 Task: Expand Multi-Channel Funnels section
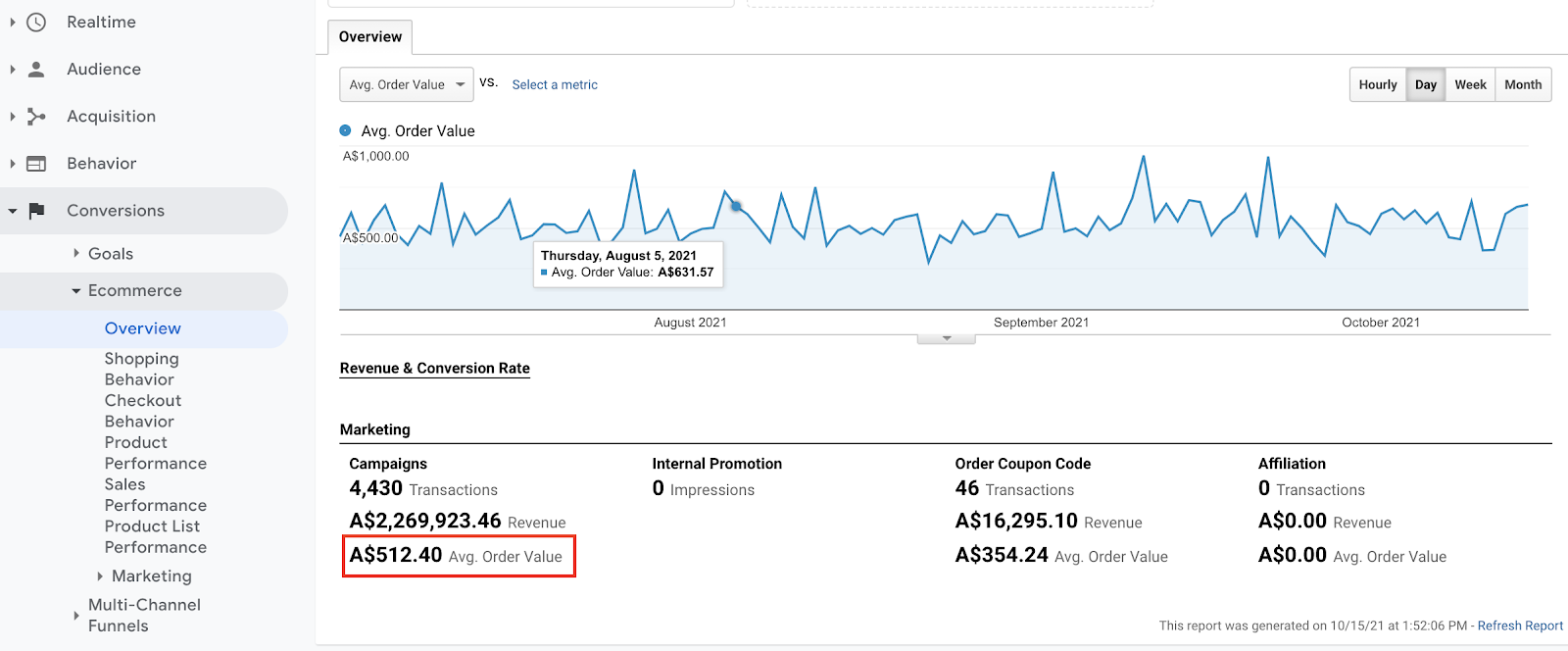click(x=143, y=616)
